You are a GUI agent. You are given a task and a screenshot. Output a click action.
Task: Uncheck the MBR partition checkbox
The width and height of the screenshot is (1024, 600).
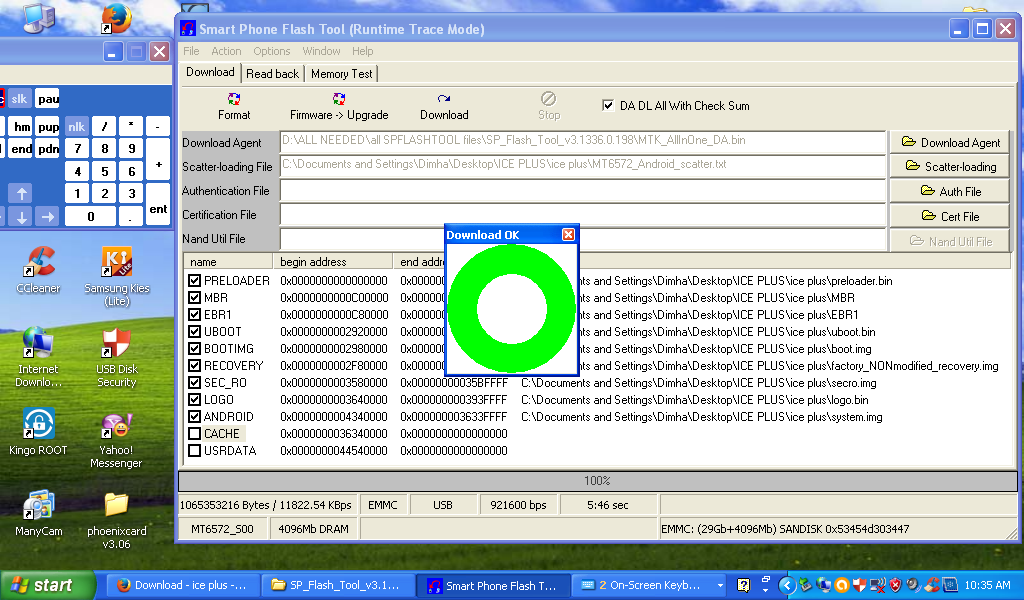click(195, 298)
